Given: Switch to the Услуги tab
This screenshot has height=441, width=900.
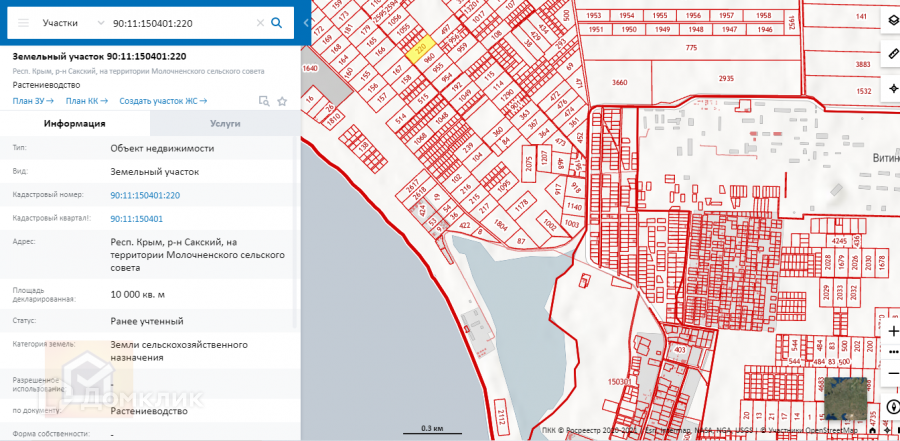Looking at the screenshot, I should click(x=225, y=124).
